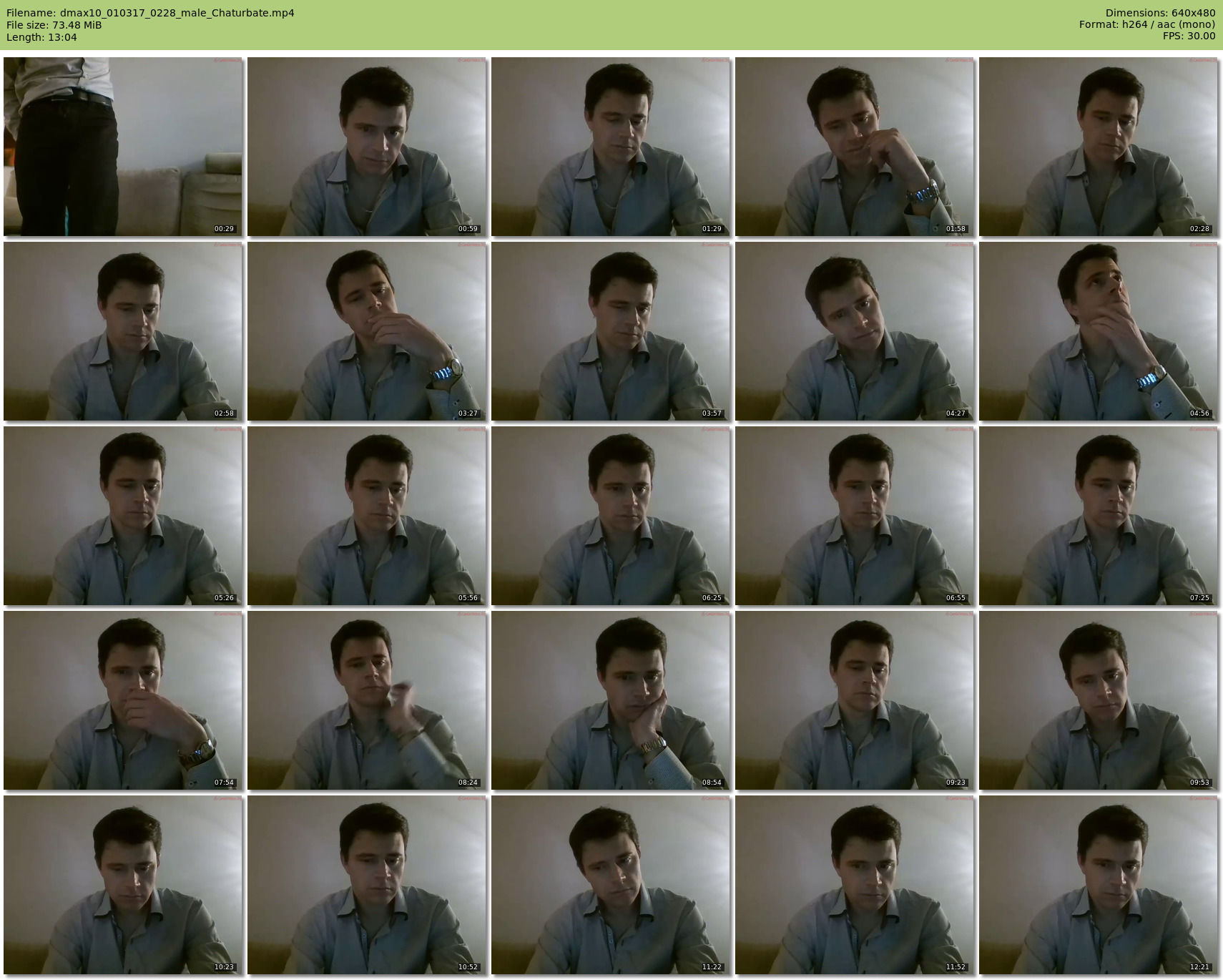Open the final frame at 12:21
This screenshot has width=1223, height=980.
1098,885
